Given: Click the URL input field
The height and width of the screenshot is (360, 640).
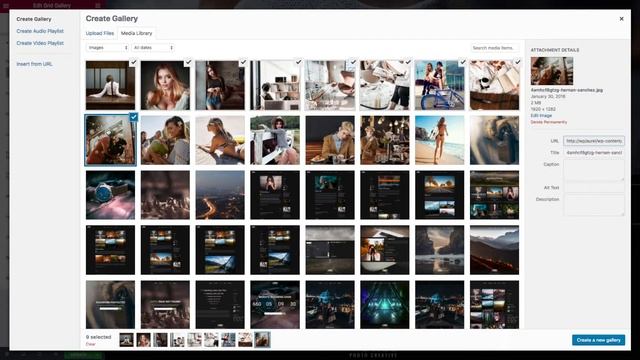Looking at the screenshot, I should pos(594,141).
